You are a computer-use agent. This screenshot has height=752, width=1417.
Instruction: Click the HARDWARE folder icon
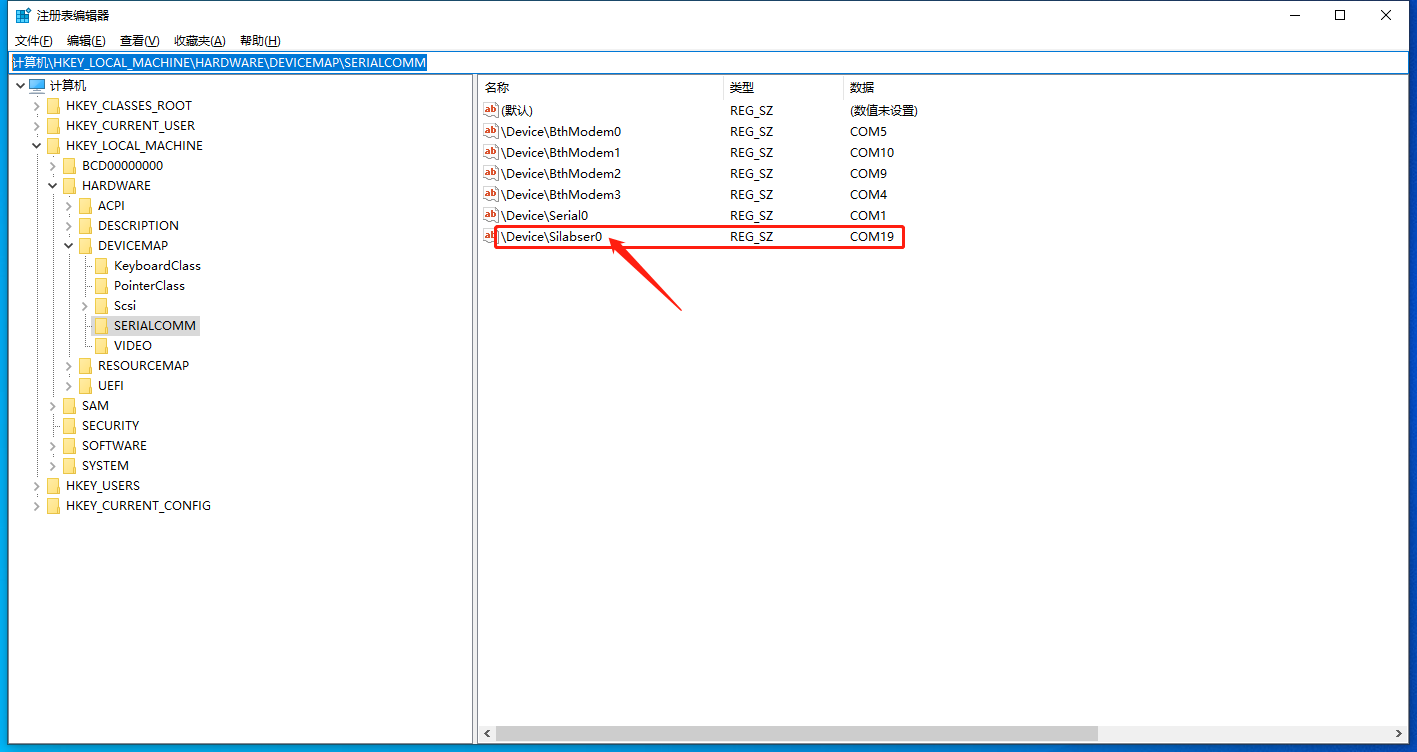[69, 186]
